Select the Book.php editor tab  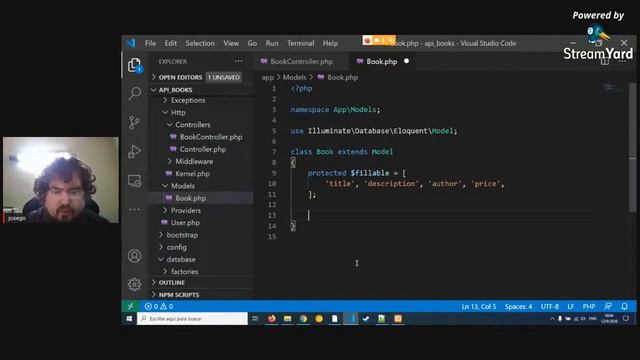click(x=382, y=62)
